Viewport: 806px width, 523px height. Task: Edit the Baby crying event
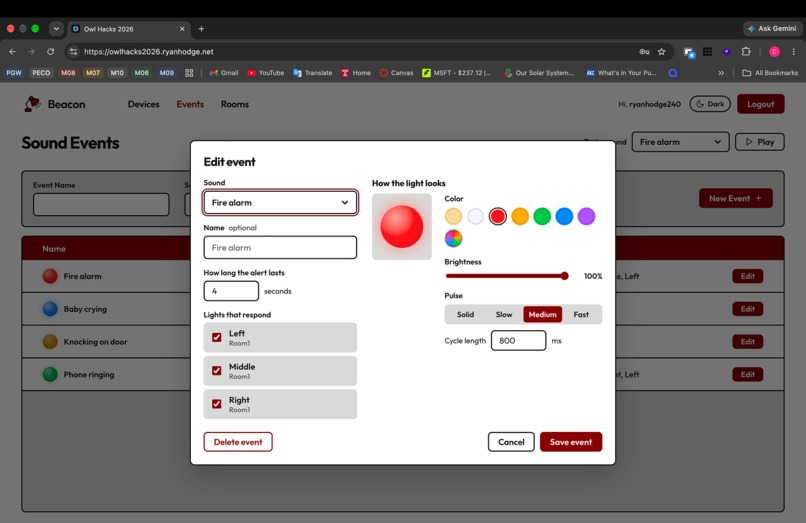pyautogui.click(x=747, y=309)
